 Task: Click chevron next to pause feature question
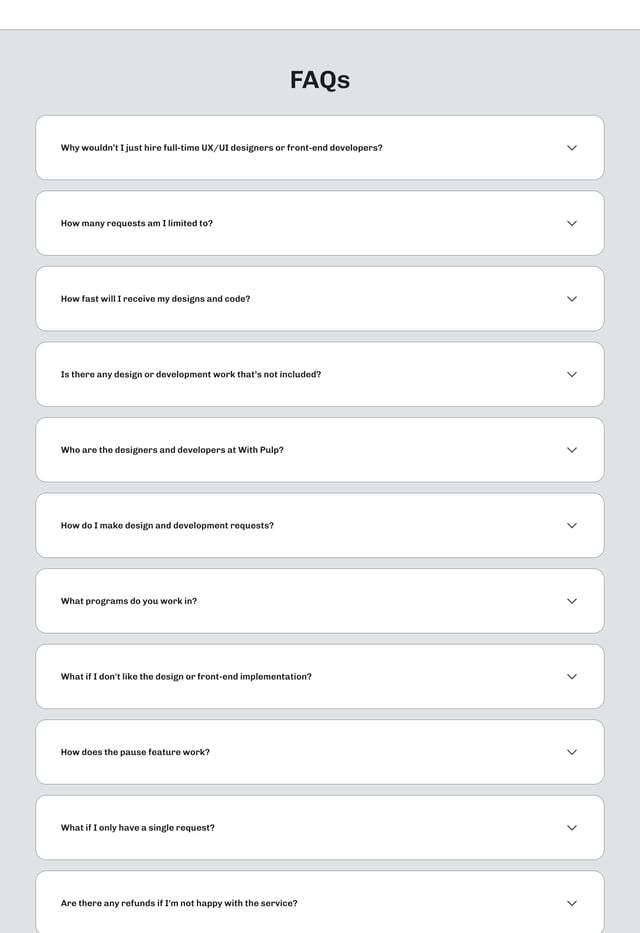click(x=572, y=752)
